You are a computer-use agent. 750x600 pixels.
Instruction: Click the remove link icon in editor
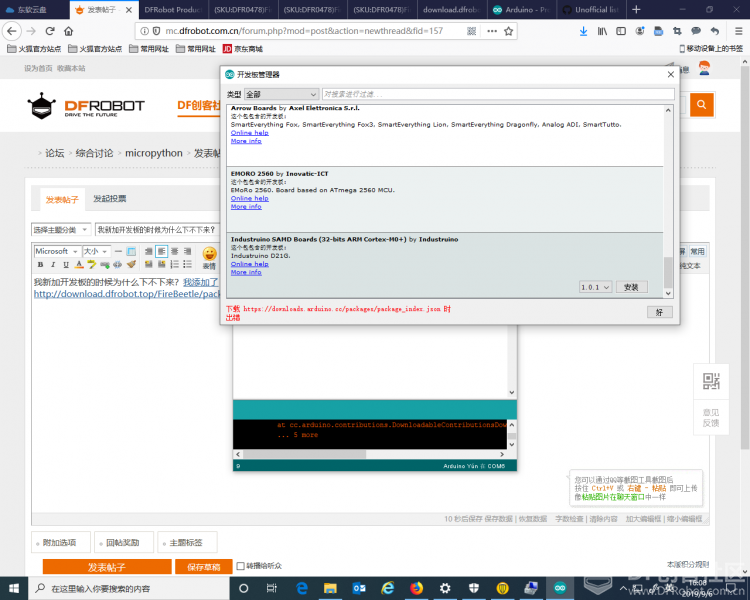(118, 265)
